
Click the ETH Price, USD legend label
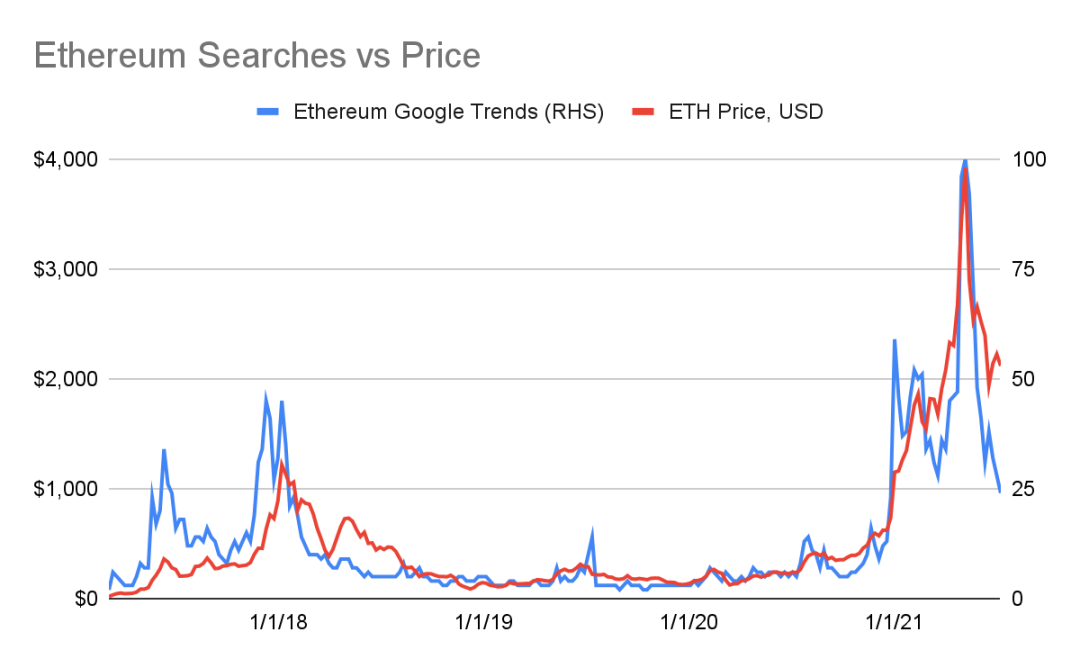coord(746,112)
